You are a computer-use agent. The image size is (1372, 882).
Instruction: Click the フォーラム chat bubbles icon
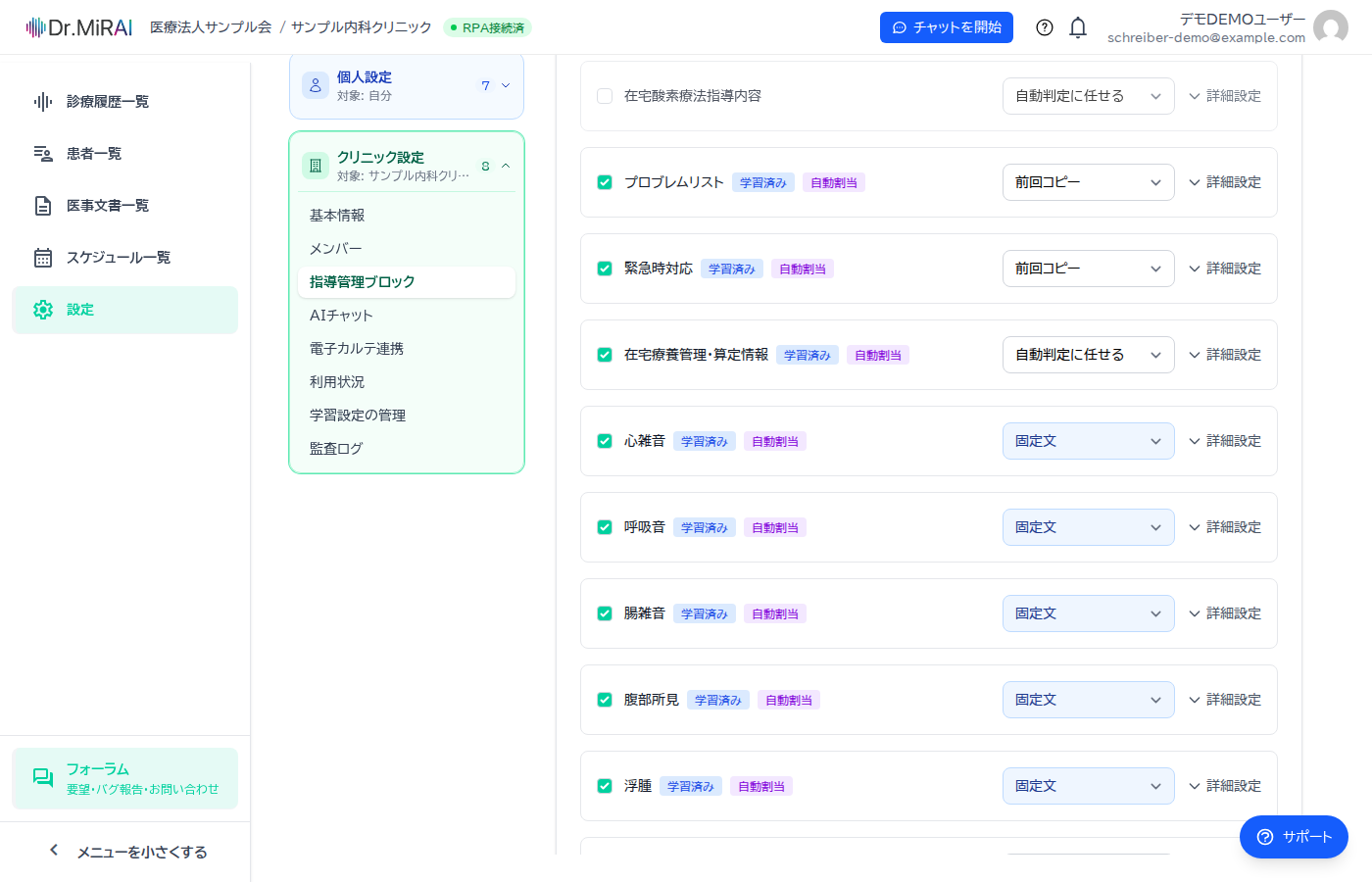43,778
